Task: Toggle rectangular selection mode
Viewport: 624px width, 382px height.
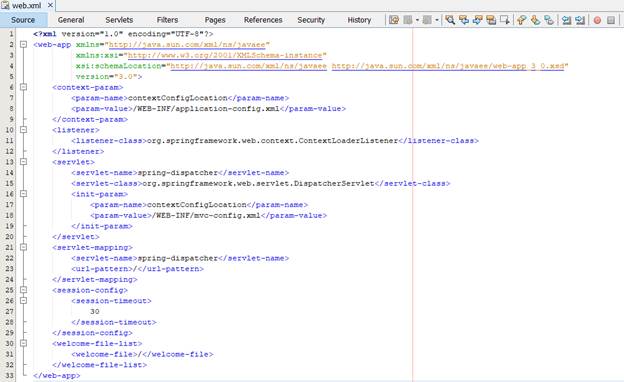Action: [x=504, y=20]
